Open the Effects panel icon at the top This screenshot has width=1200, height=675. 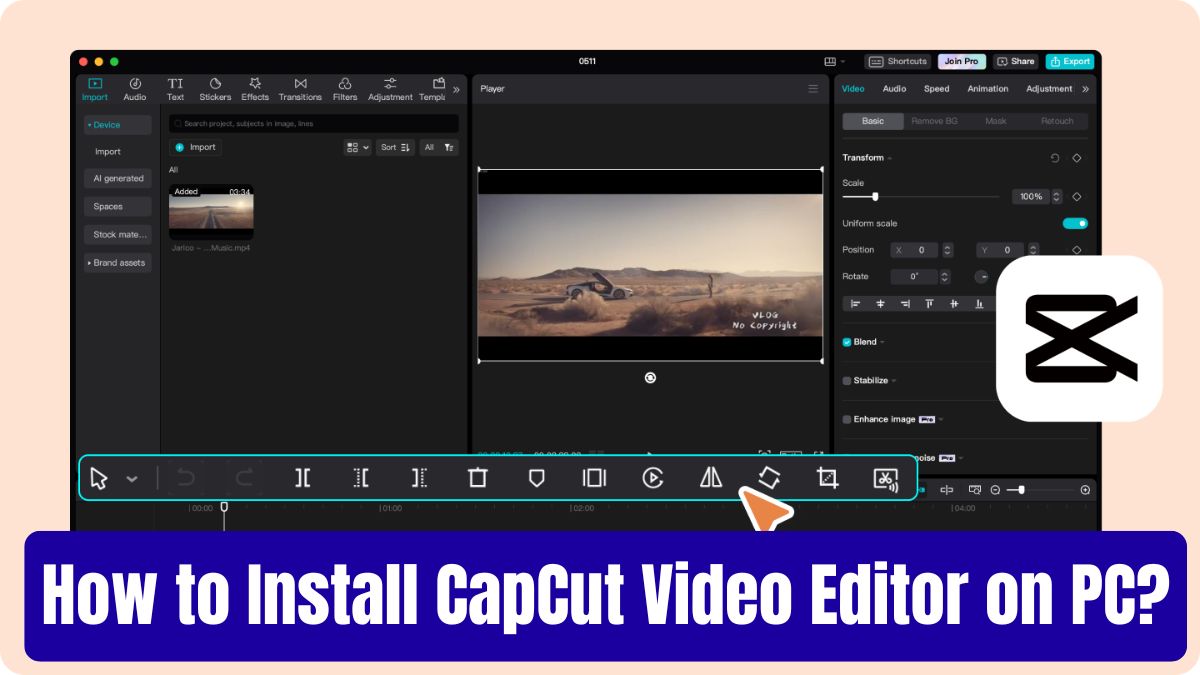coord(255,88)
